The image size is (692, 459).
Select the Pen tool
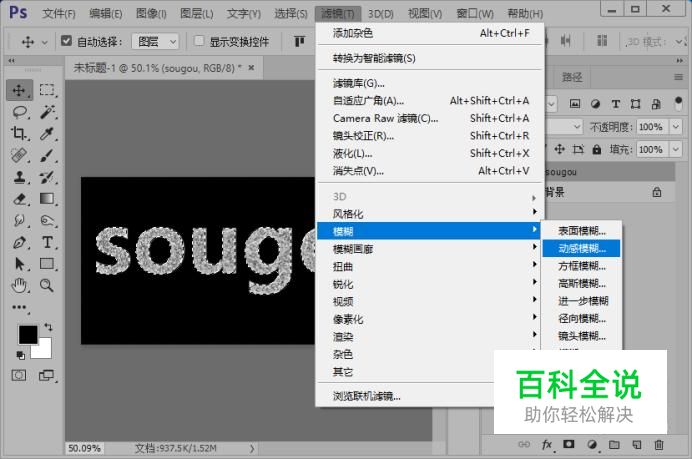tap(19, 242)
